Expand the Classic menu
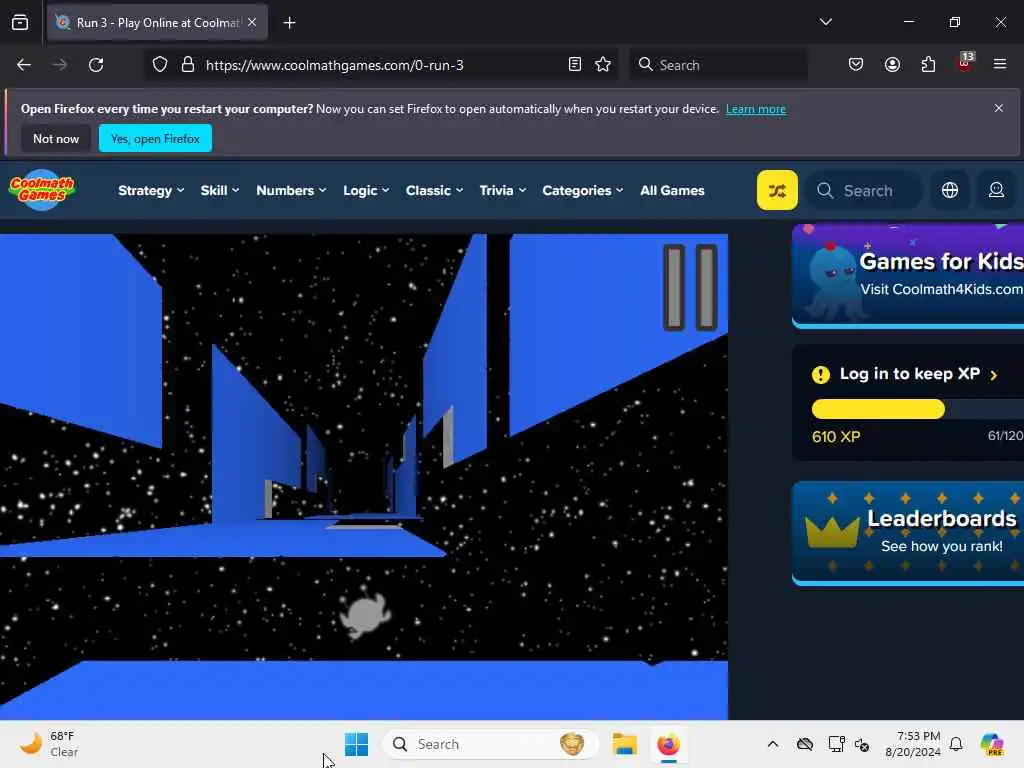Viewport: 1024px width, 768px height. coord(434,190)
